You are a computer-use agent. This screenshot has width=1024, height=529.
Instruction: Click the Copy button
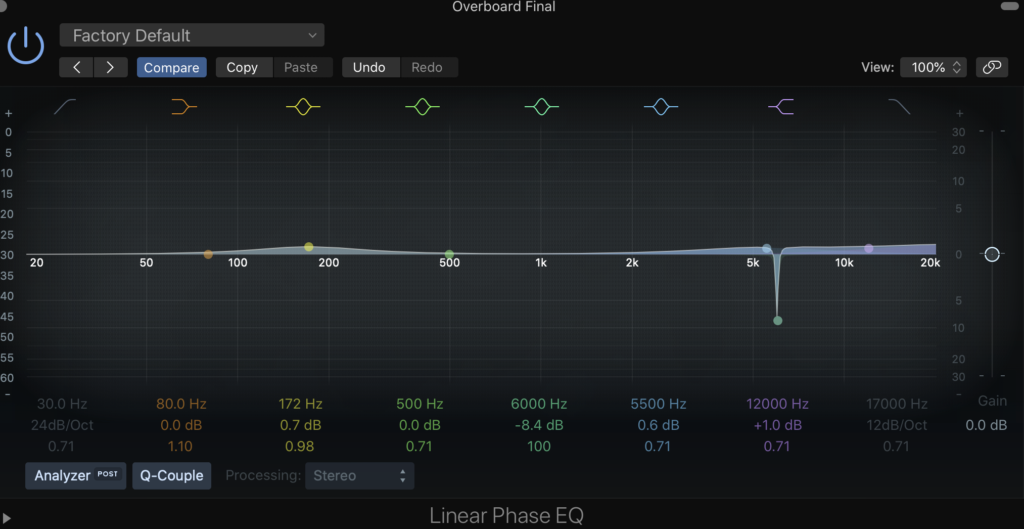coord(242,67)
